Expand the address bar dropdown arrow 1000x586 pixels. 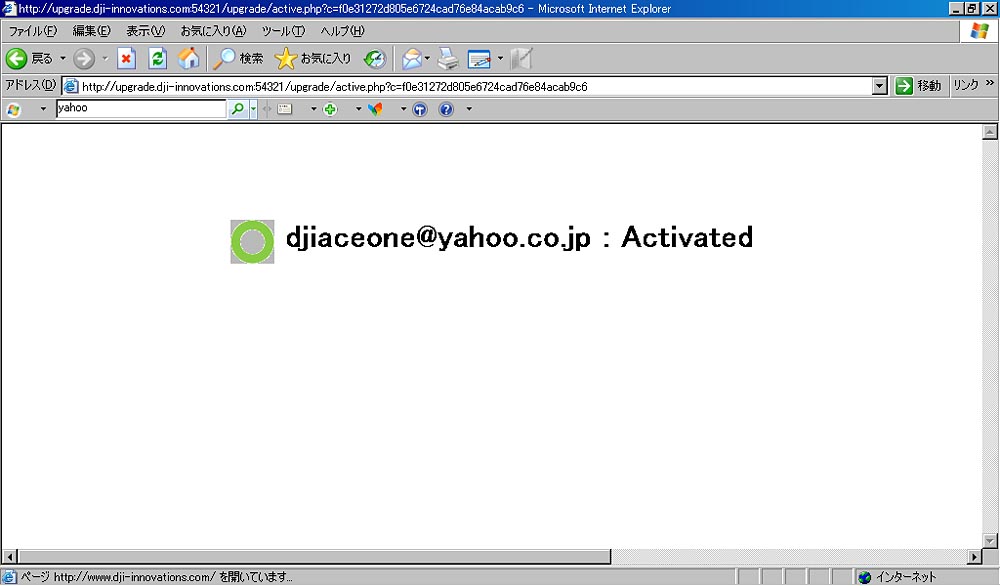click(880, 86)
